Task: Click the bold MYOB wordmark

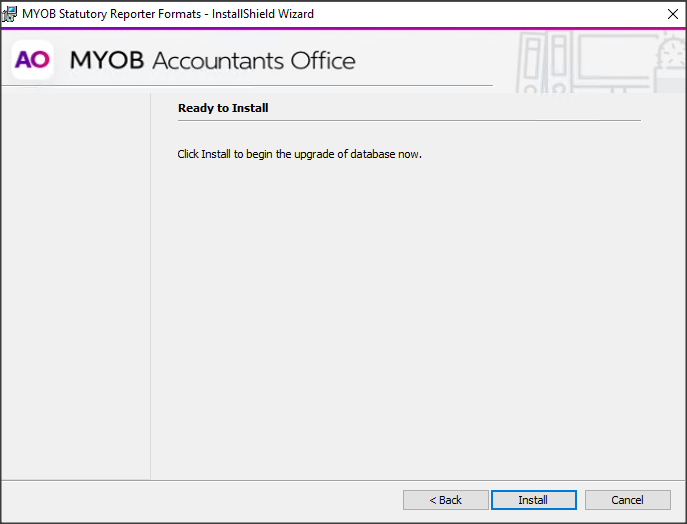Action: 106,61
